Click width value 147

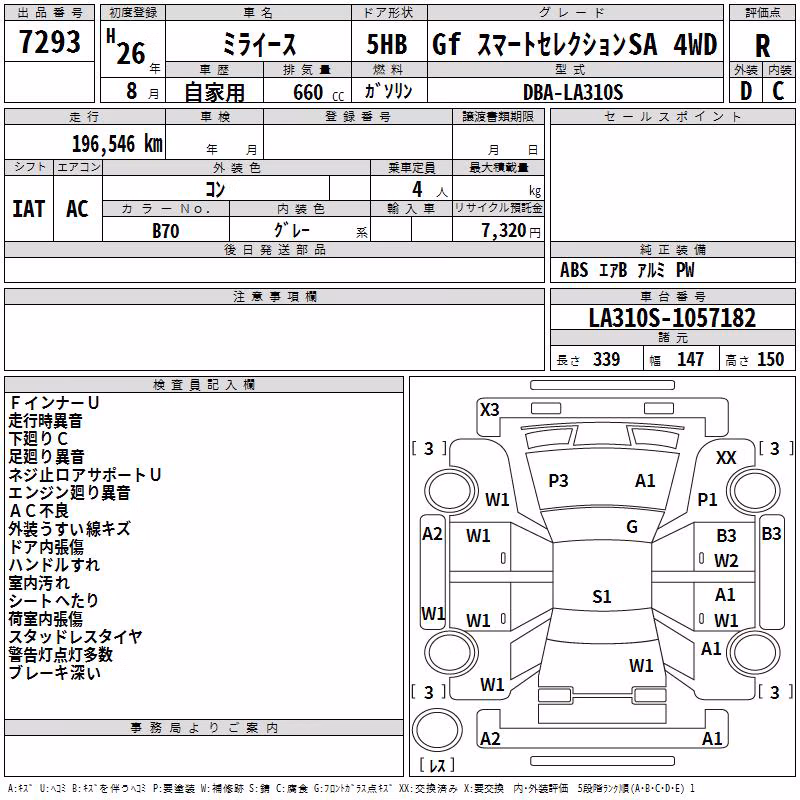690,359
